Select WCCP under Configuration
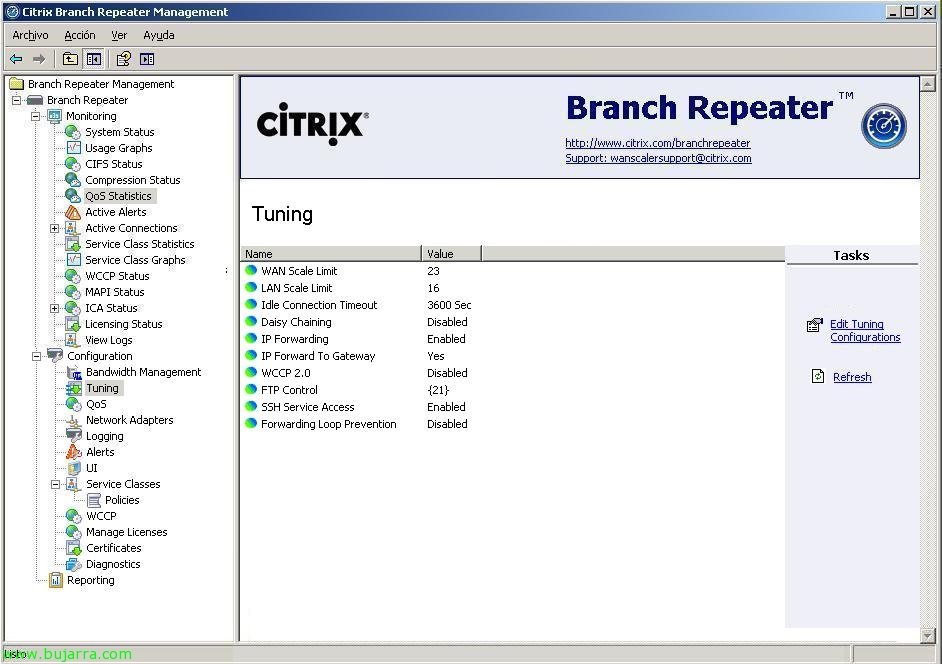The height and width of the screenshot is (664, 942). tap(101, 516)
